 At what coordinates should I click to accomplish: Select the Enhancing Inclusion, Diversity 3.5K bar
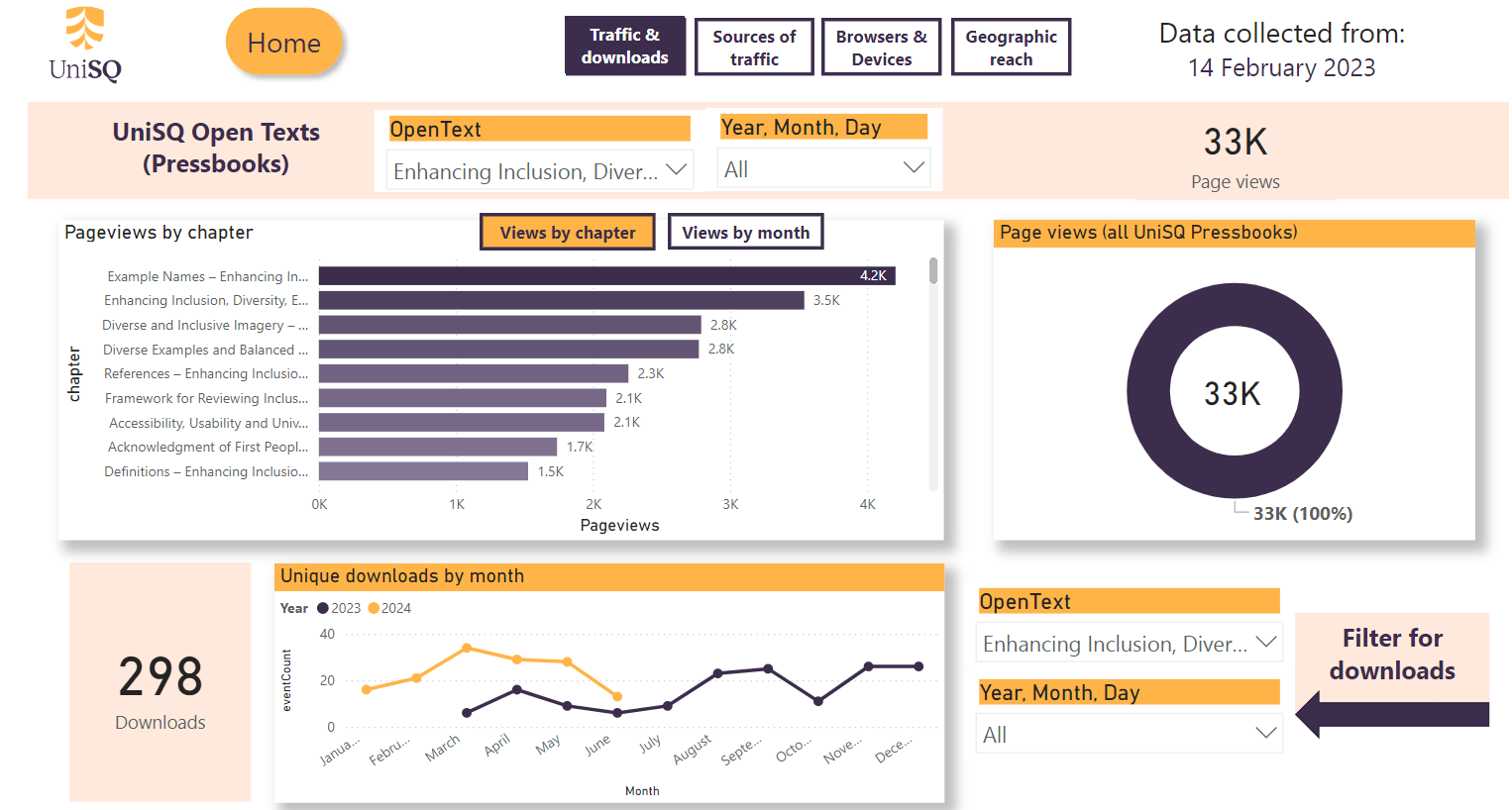tap(562, 300)
